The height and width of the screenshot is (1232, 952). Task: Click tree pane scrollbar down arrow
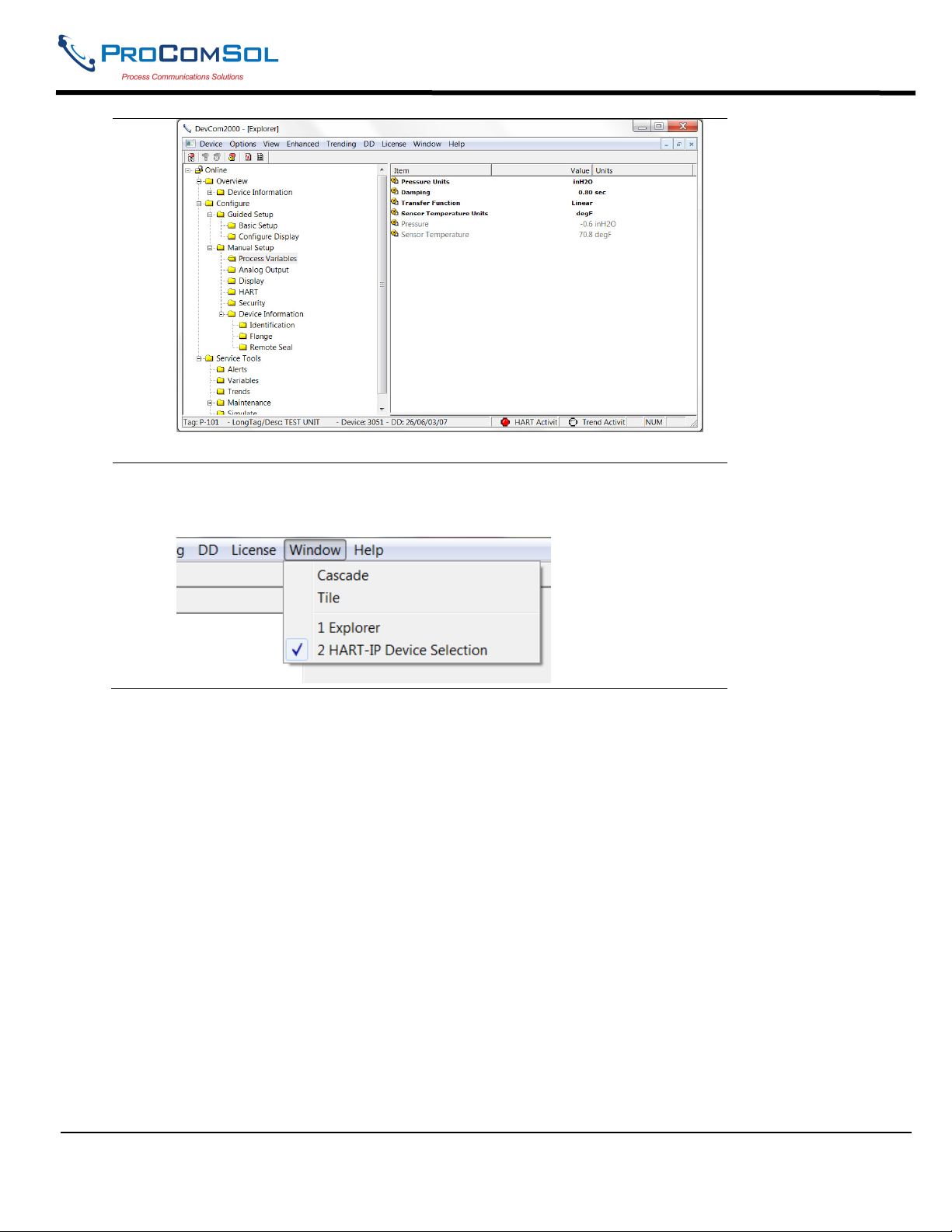point(382,409)
